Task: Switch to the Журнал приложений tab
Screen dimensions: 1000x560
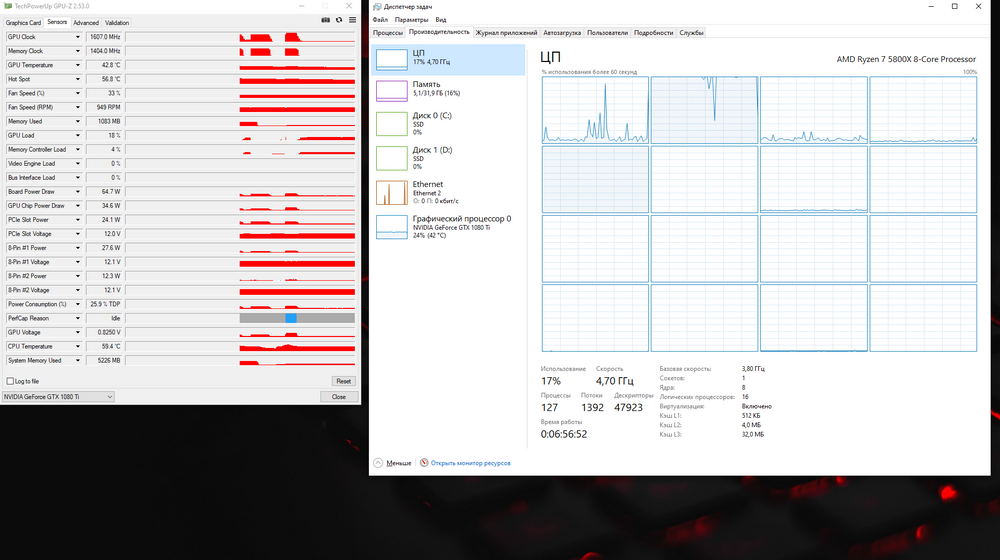Action: pos(506,33)
